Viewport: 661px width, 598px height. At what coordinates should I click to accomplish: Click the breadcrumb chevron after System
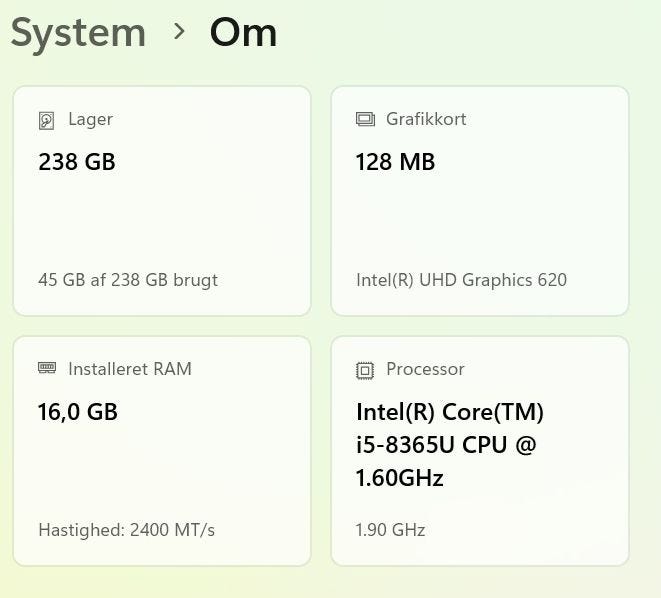click(x=179, y=32)
